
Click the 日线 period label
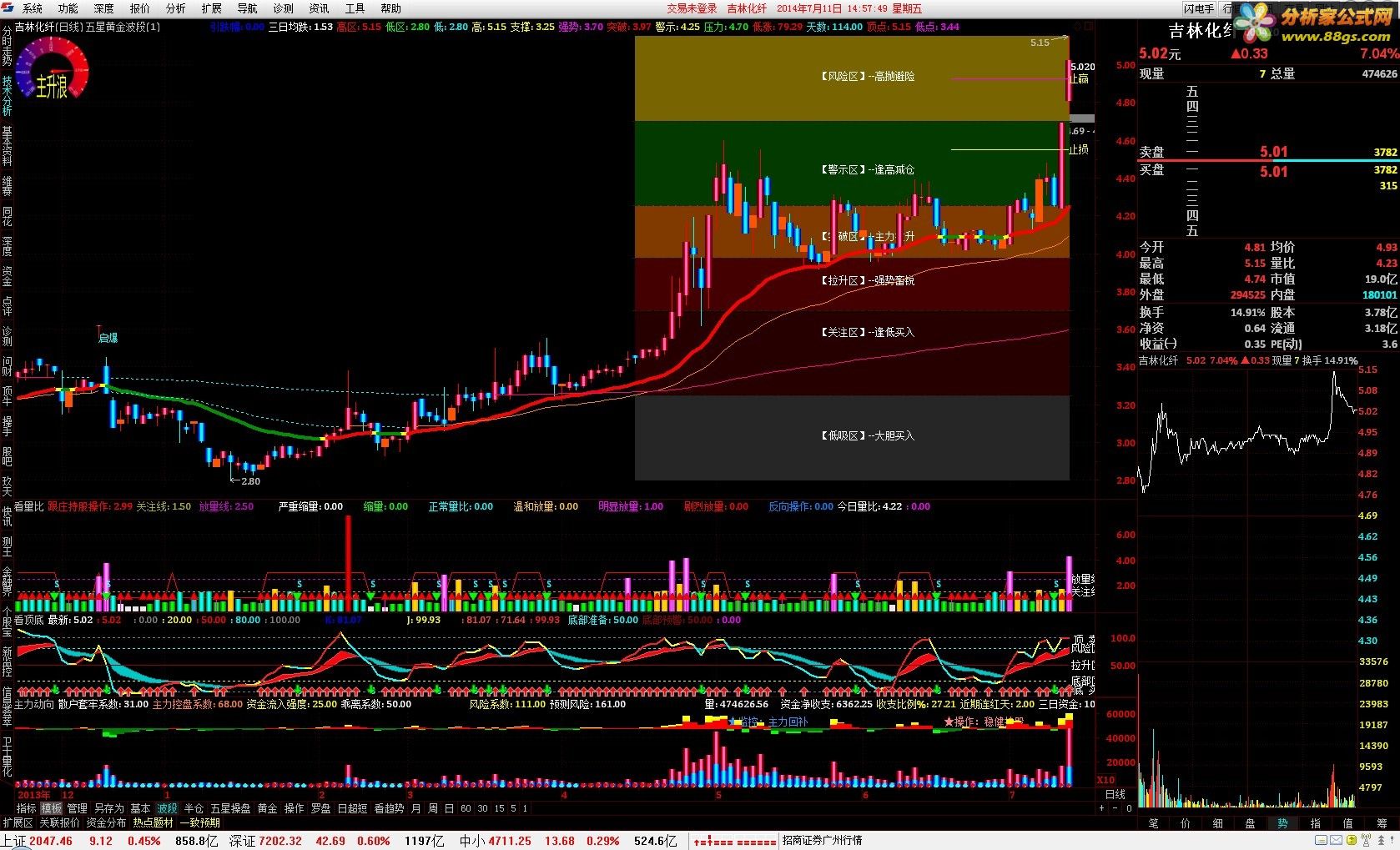coord(1115,794)
